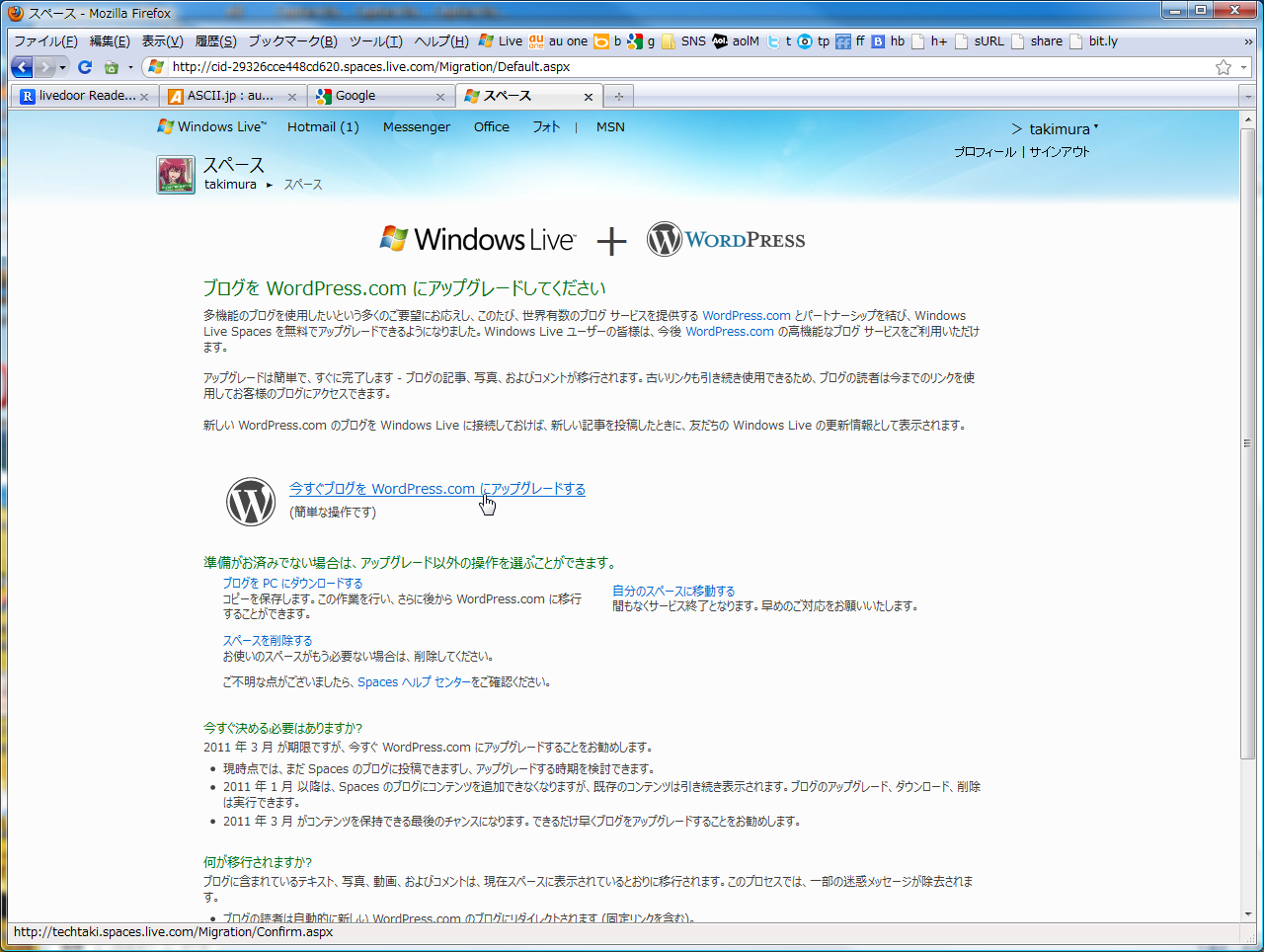Image resolution: width=1264 pixels, height=952 pixels.
Task: Bookmark this page with the star
Action: pos(1224,67)
